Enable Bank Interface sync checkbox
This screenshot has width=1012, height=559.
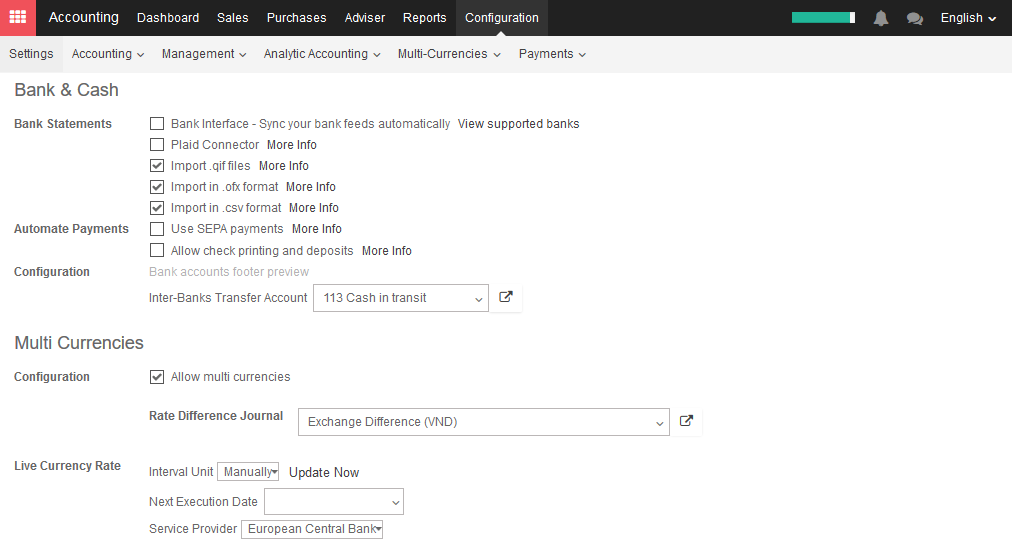[x=157, y=123]
